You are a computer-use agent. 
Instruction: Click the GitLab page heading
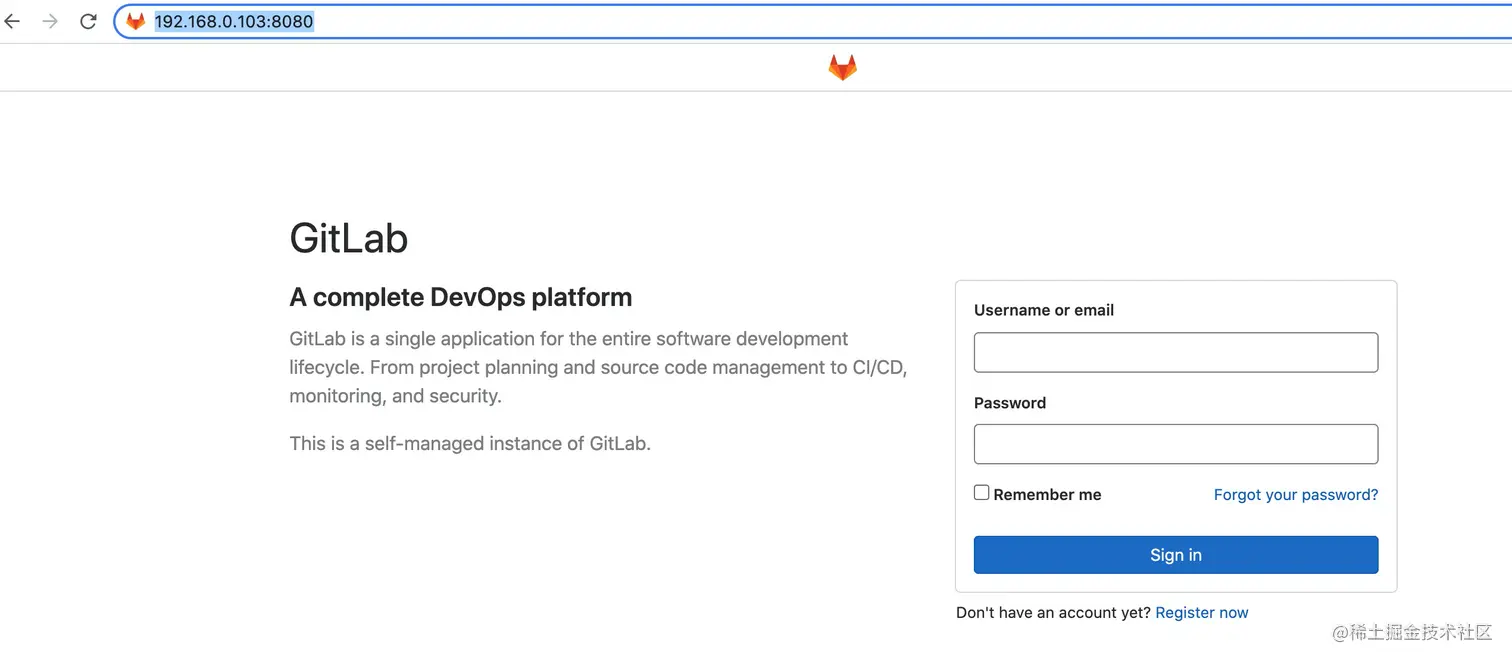point(349,239)
